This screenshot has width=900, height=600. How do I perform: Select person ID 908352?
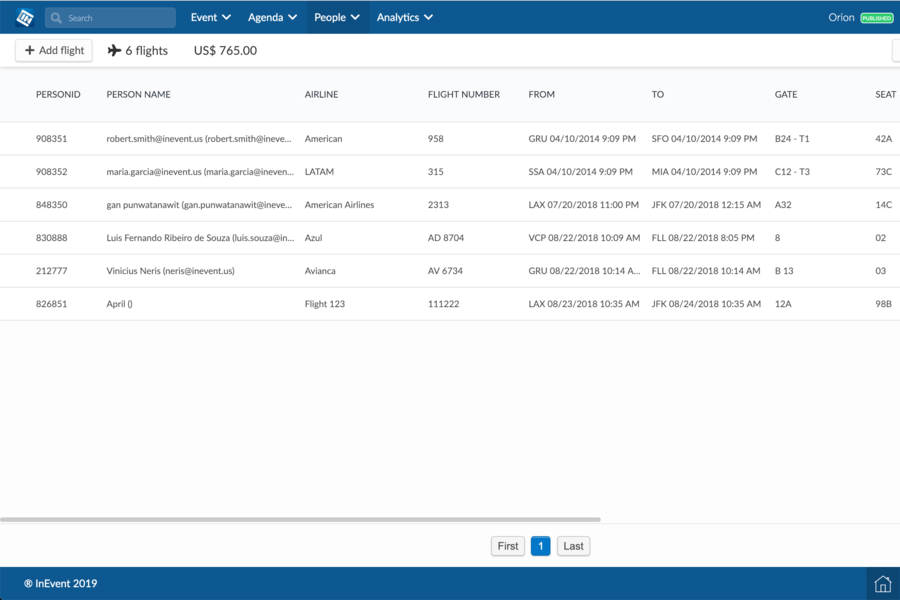click(x=52, y=172)
